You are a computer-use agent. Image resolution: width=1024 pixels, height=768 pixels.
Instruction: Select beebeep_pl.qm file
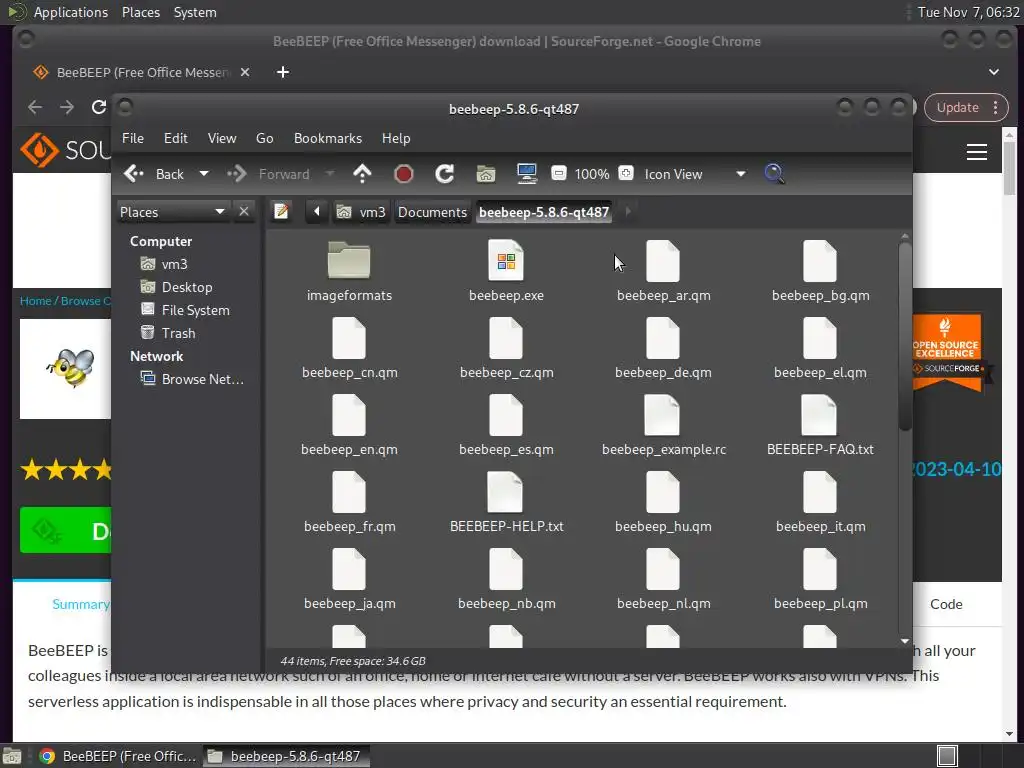pos(820,579)
